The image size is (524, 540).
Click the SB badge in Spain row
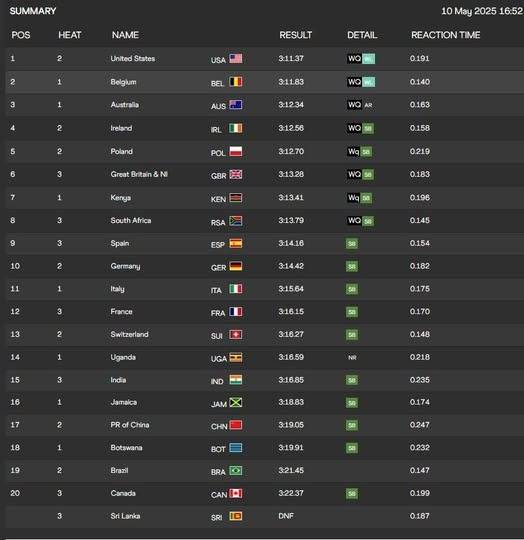(x=352, y=243)
